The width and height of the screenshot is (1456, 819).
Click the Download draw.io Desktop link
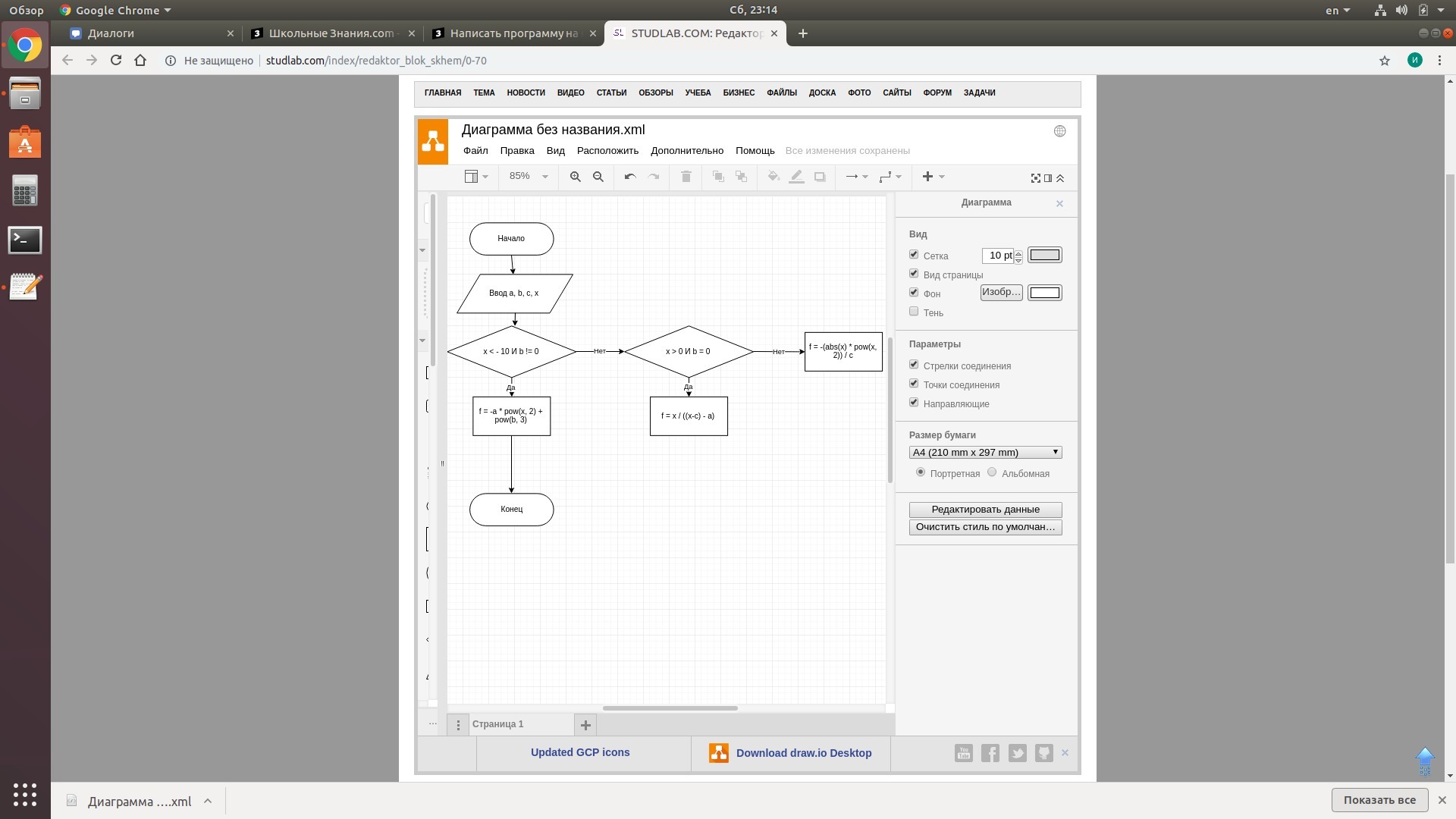click(803, 753)
